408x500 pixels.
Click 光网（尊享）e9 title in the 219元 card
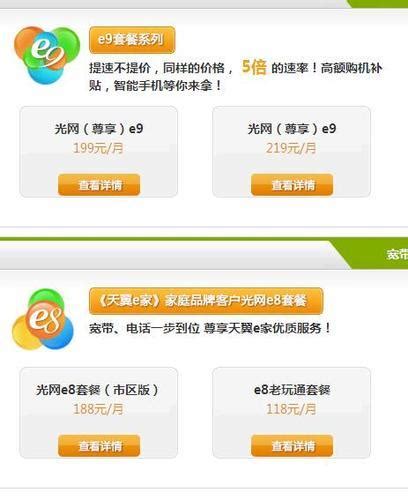tap(292, 129)
